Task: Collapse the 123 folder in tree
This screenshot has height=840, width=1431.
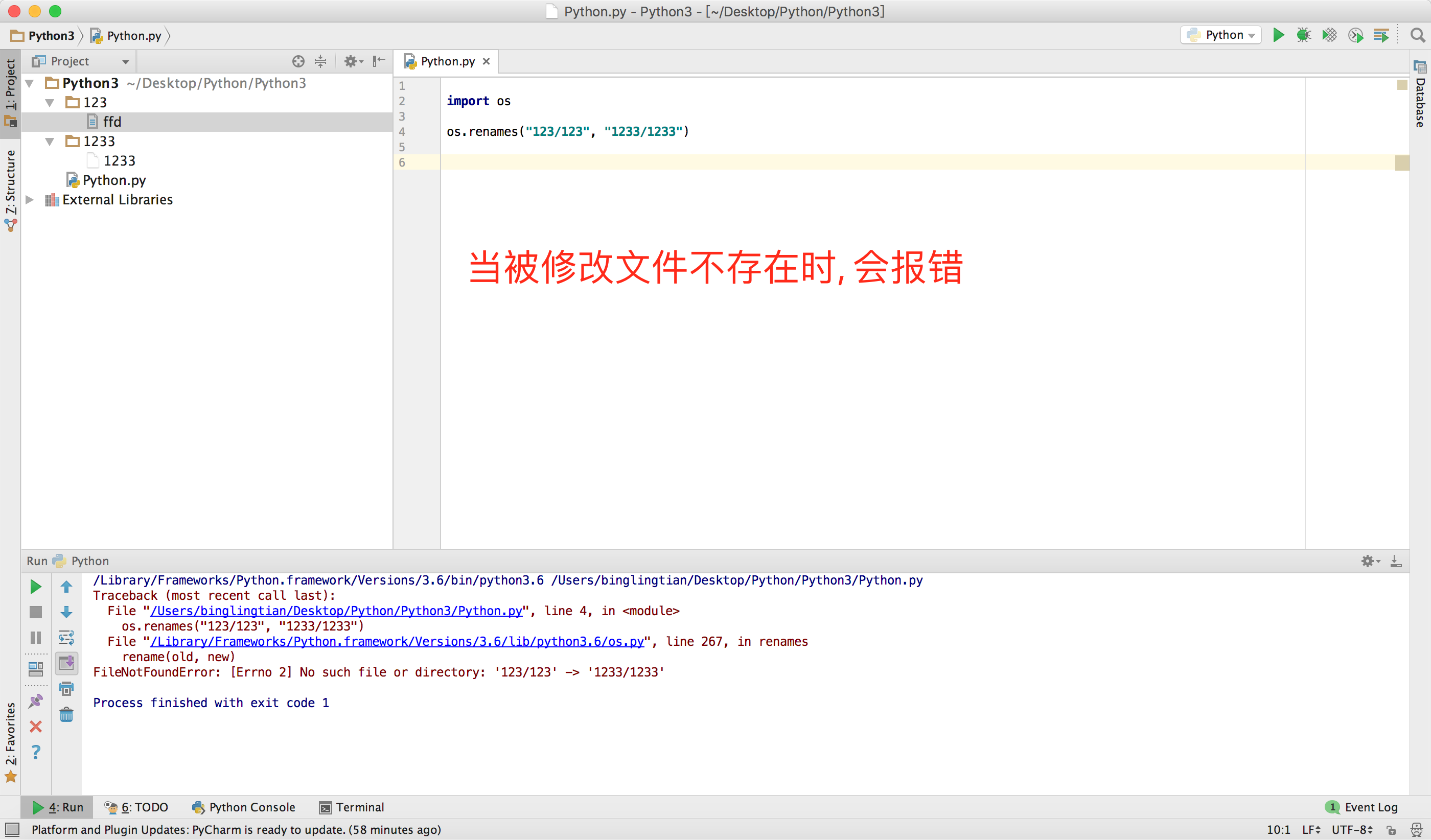Action: pyautogui.click(x=50, y=103)
